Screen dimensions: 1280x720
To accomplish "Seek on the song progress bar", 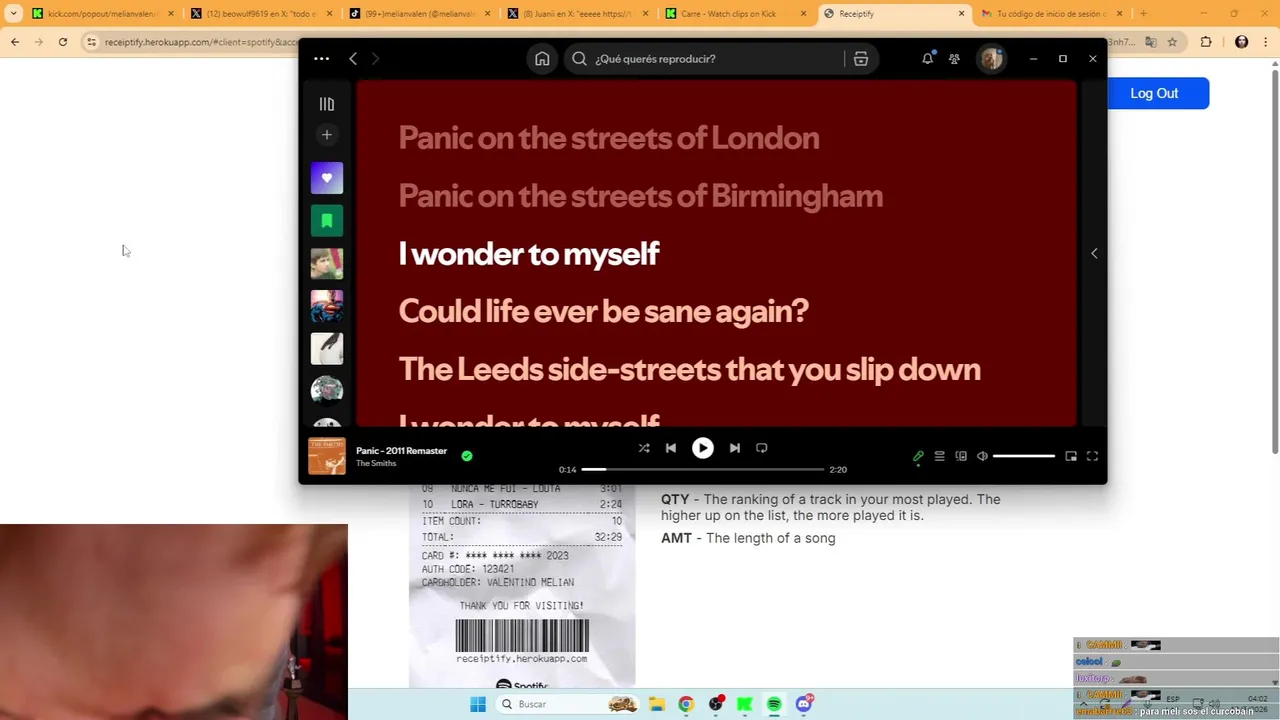I will click(x=703, y=469).
